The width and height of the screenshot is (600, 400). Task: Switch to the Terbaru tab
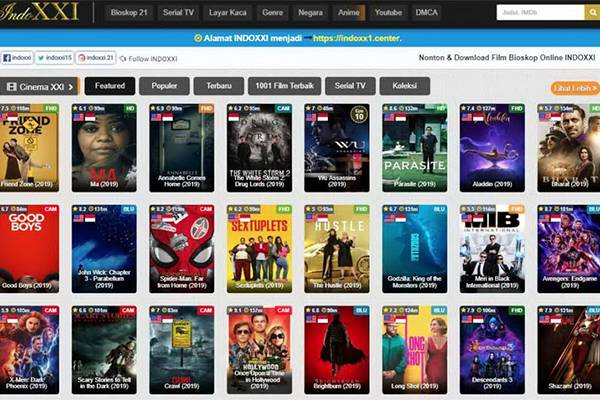219,86
